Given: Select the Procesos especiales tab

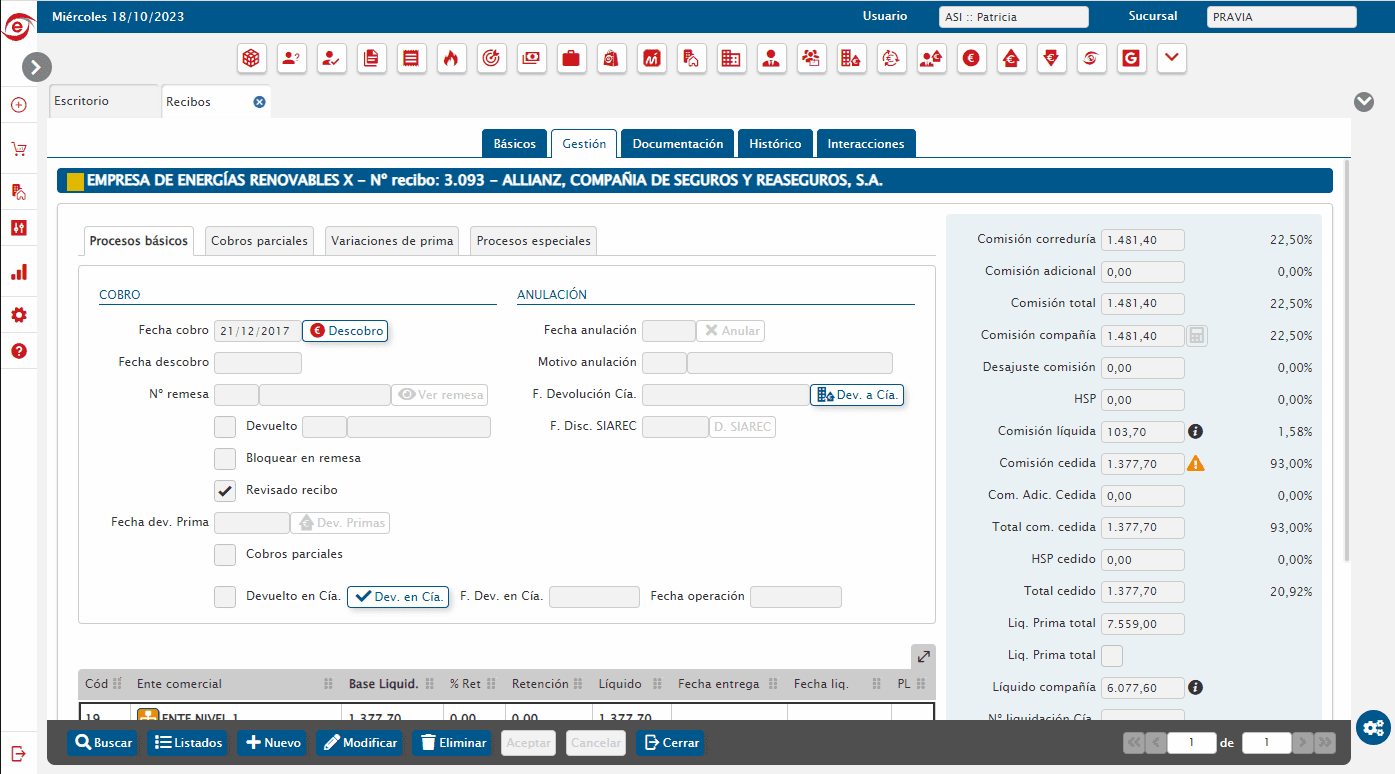Looking at the screenshot, I should [533, 241].
